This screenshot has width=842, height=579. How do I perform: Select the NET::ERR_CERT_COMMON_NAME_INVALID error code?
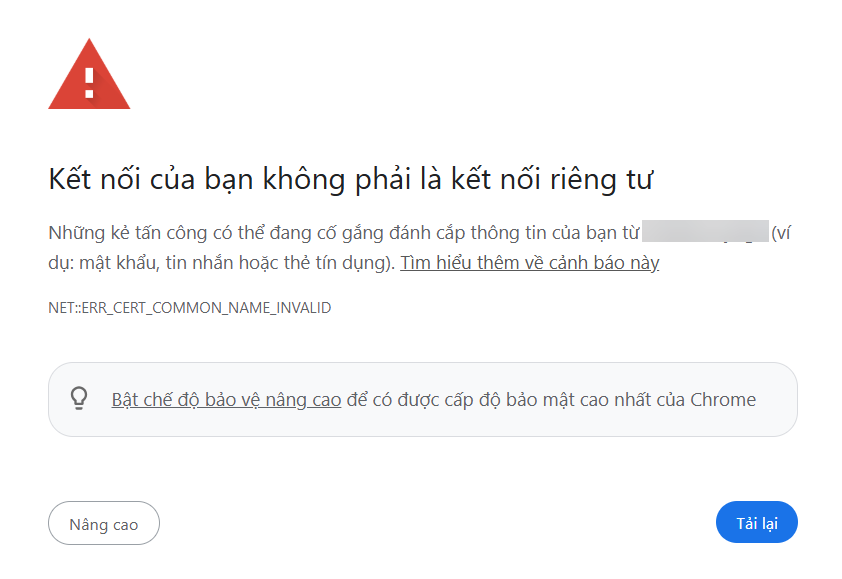(190, 308)
